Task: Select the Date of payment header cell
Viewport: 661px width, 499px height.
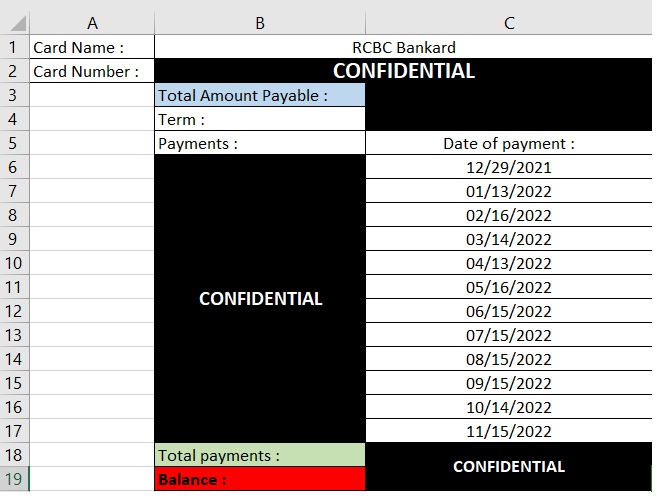Action: click(x=509, y=143)
